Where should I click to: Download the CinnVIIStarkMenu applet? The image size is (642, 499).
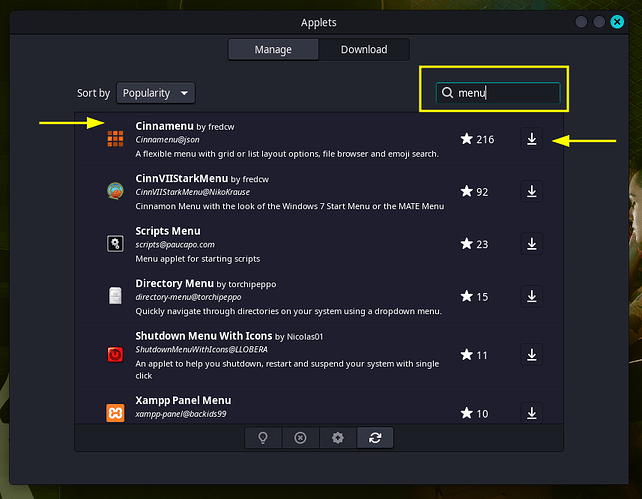(531, 191)
